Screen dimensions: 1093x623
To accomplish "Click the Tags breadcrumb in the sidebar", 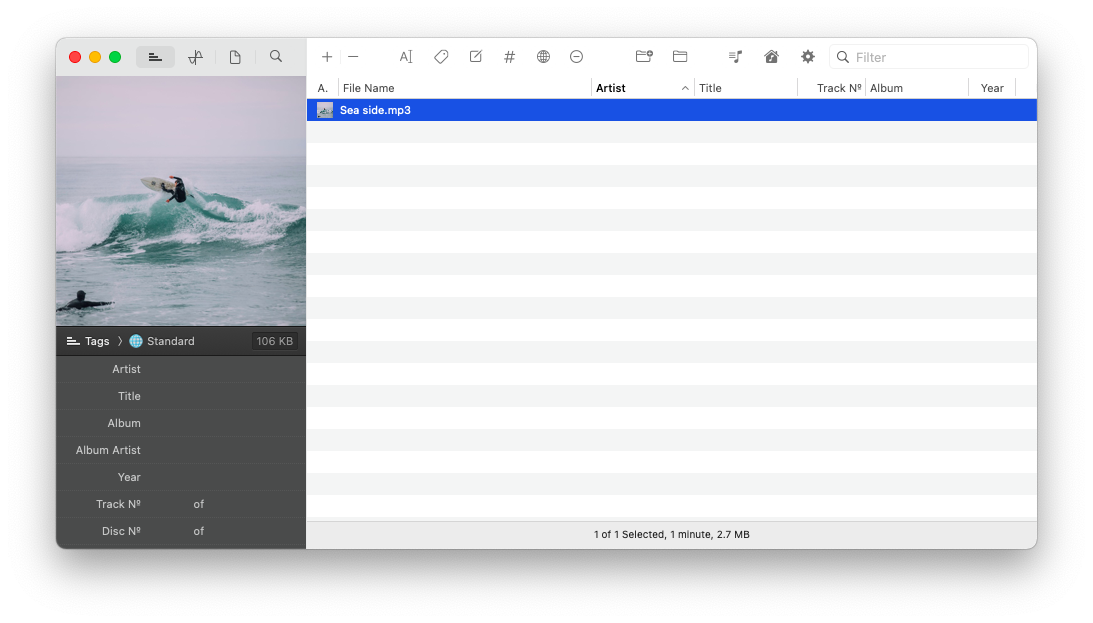I will pyautogui.click(x=89, y=341).
